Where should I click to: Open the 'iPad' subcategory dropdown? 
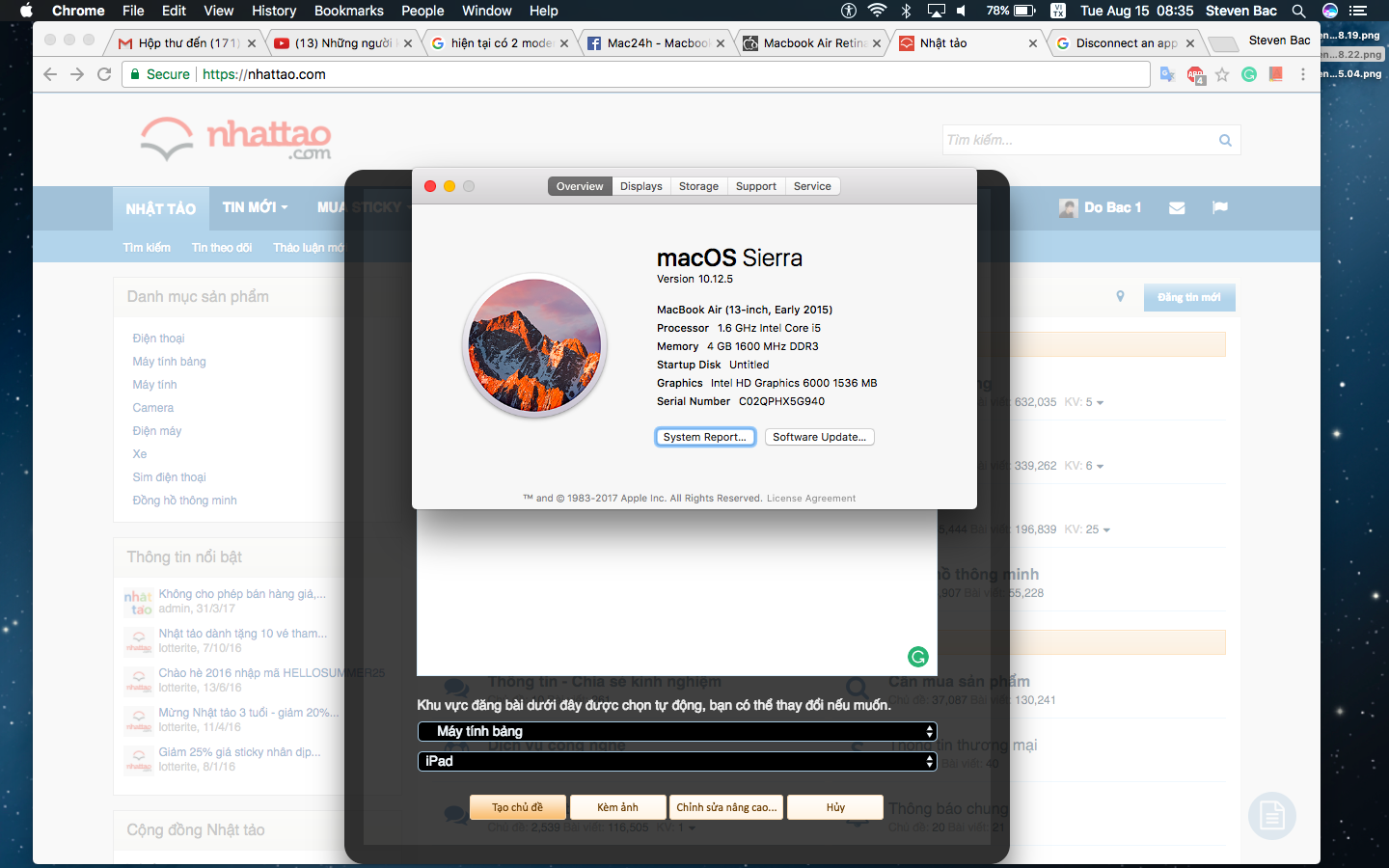point(677,761)
